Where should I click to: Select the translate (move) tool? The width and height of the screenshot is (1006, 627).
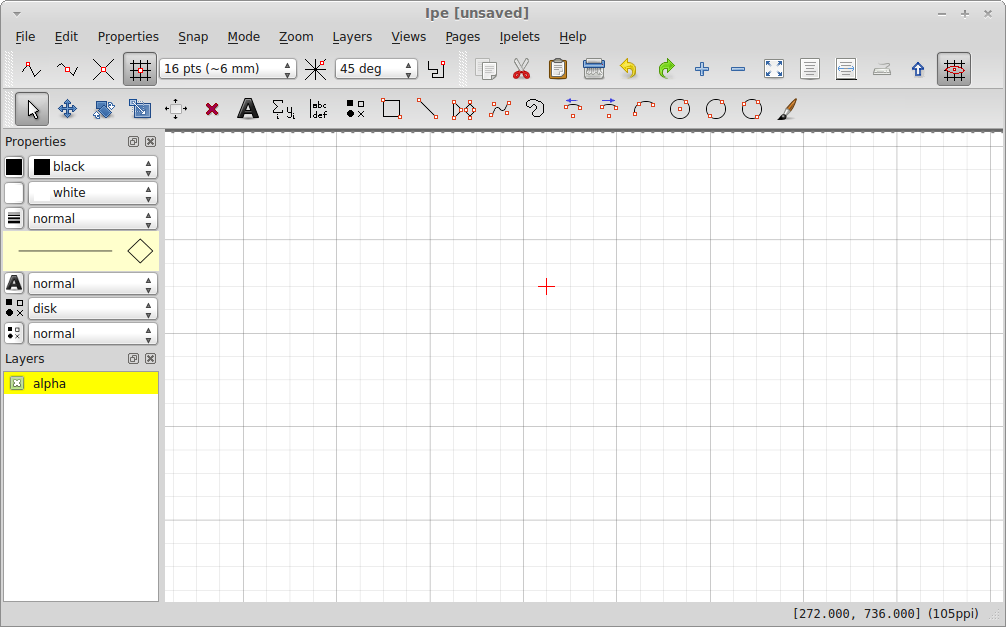pos(67,108)
